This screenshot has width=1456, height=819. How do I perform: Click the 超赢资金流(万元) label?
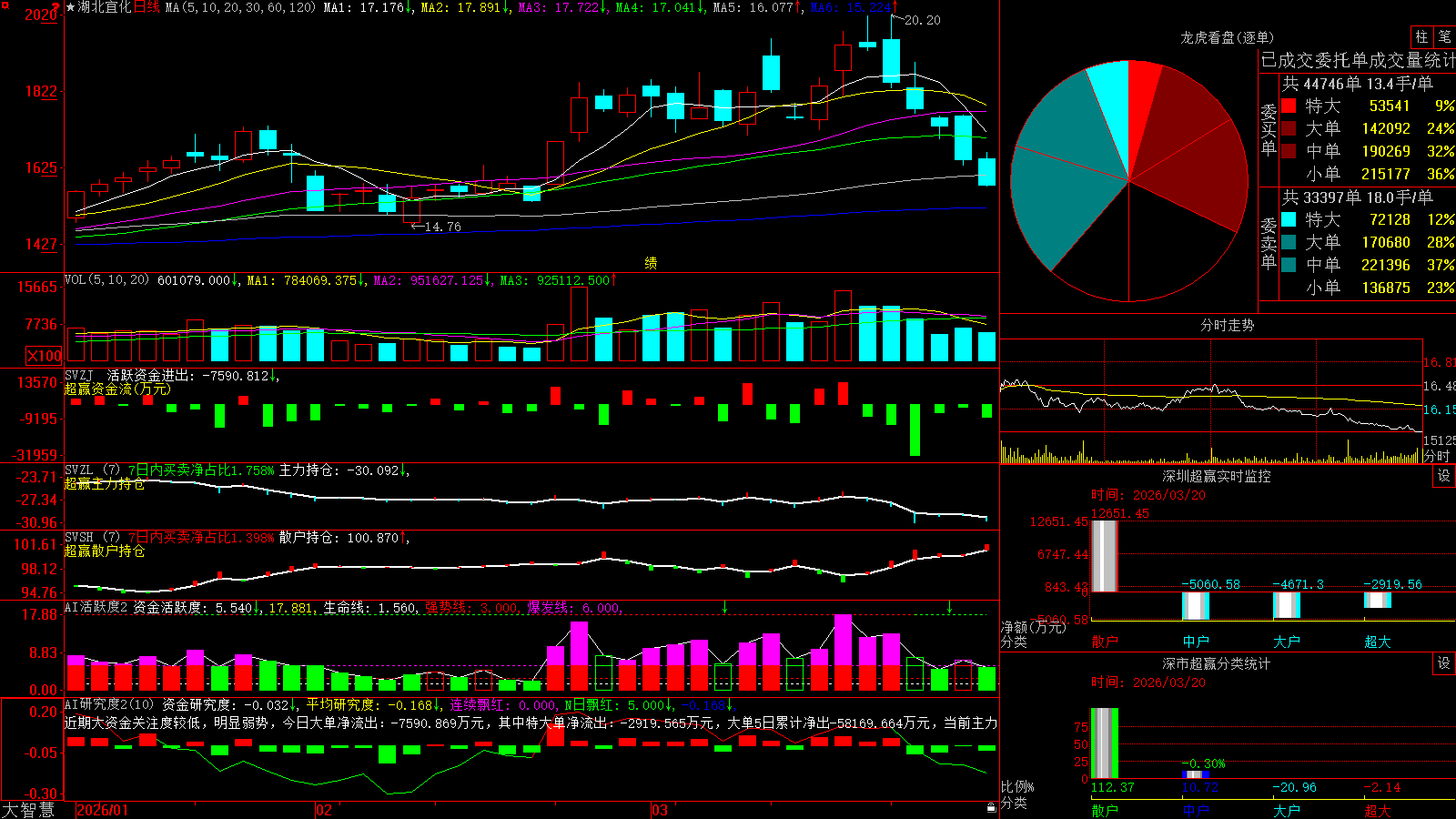tap(117, 389)
